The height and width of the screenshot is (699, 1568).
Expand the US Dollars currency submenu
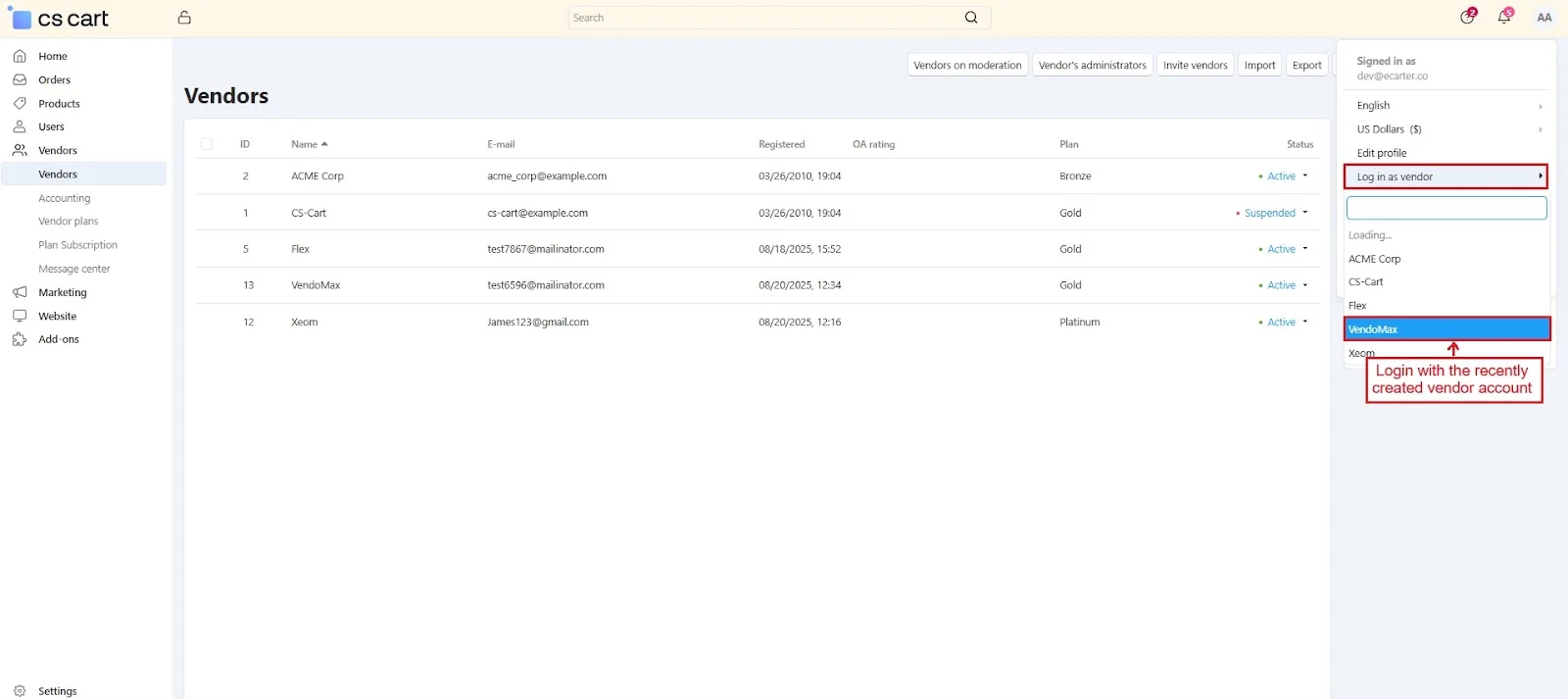[x=1540, y=129]
